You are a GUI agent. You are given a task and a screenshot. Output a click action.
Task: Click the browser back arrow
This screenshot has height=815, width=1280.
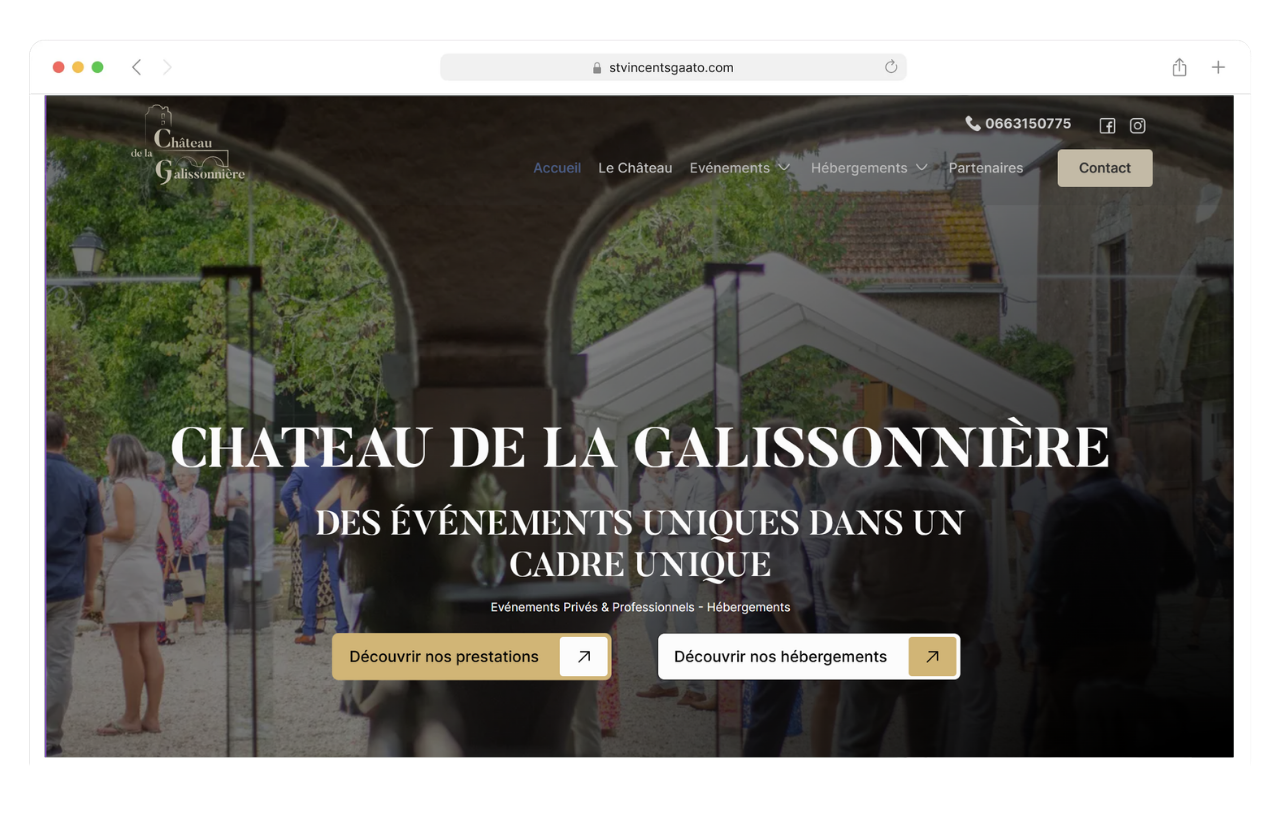pos(136,66)
